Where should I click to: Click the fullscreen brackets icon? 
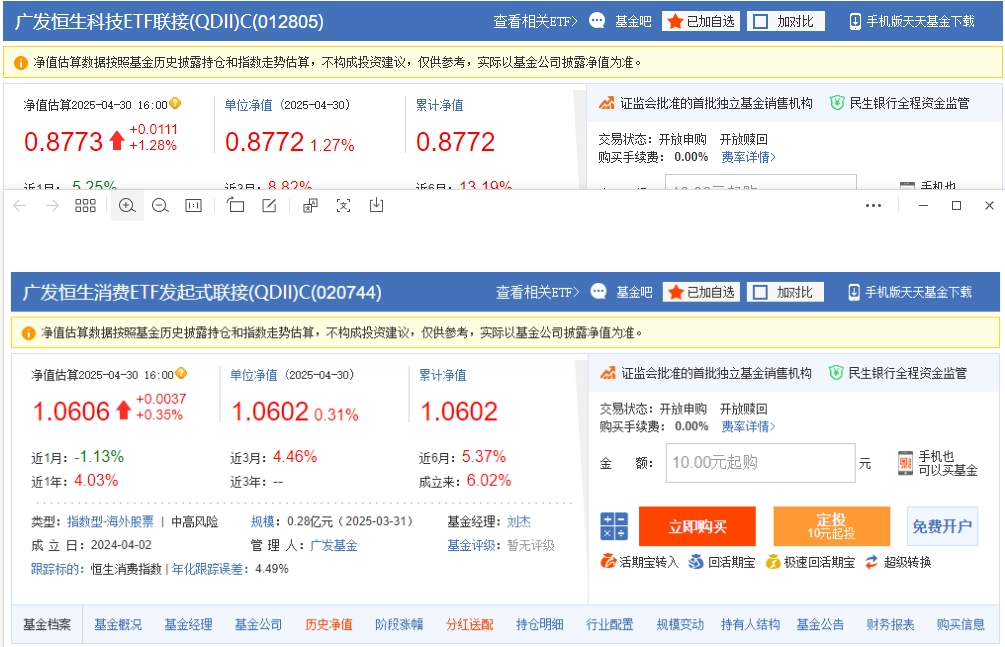(x=344, y=206)
